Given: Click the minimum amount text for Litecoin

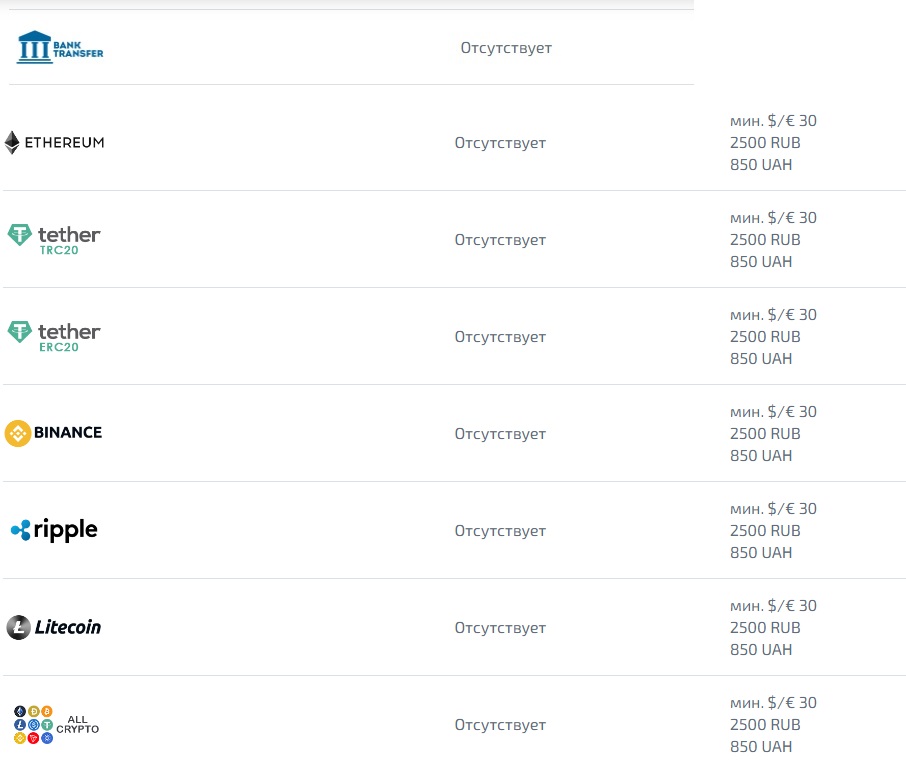Looking at the screenshot, I should (773, 627).
